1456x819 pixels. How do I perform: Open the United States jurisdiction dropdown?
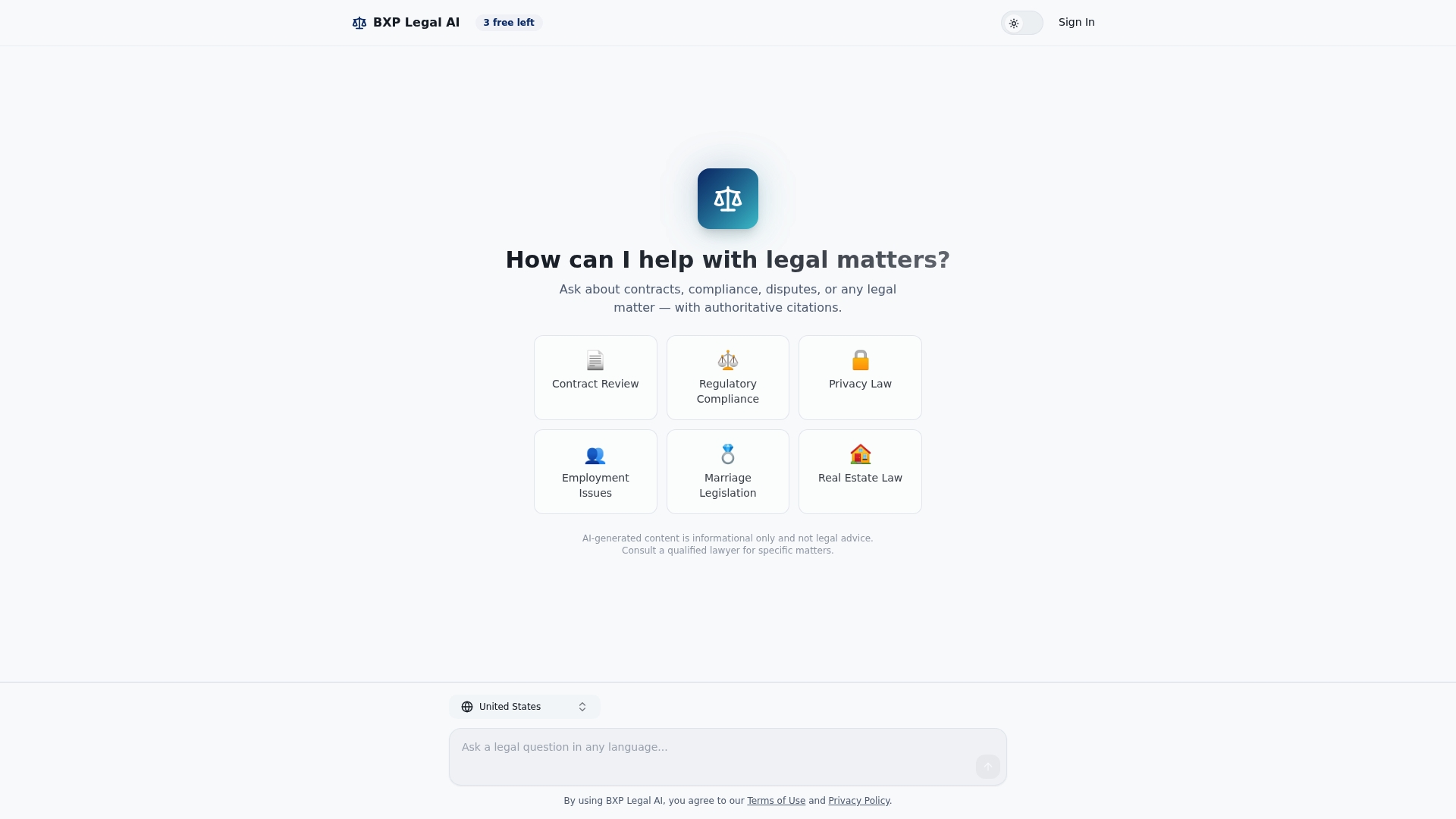[524, 707]
